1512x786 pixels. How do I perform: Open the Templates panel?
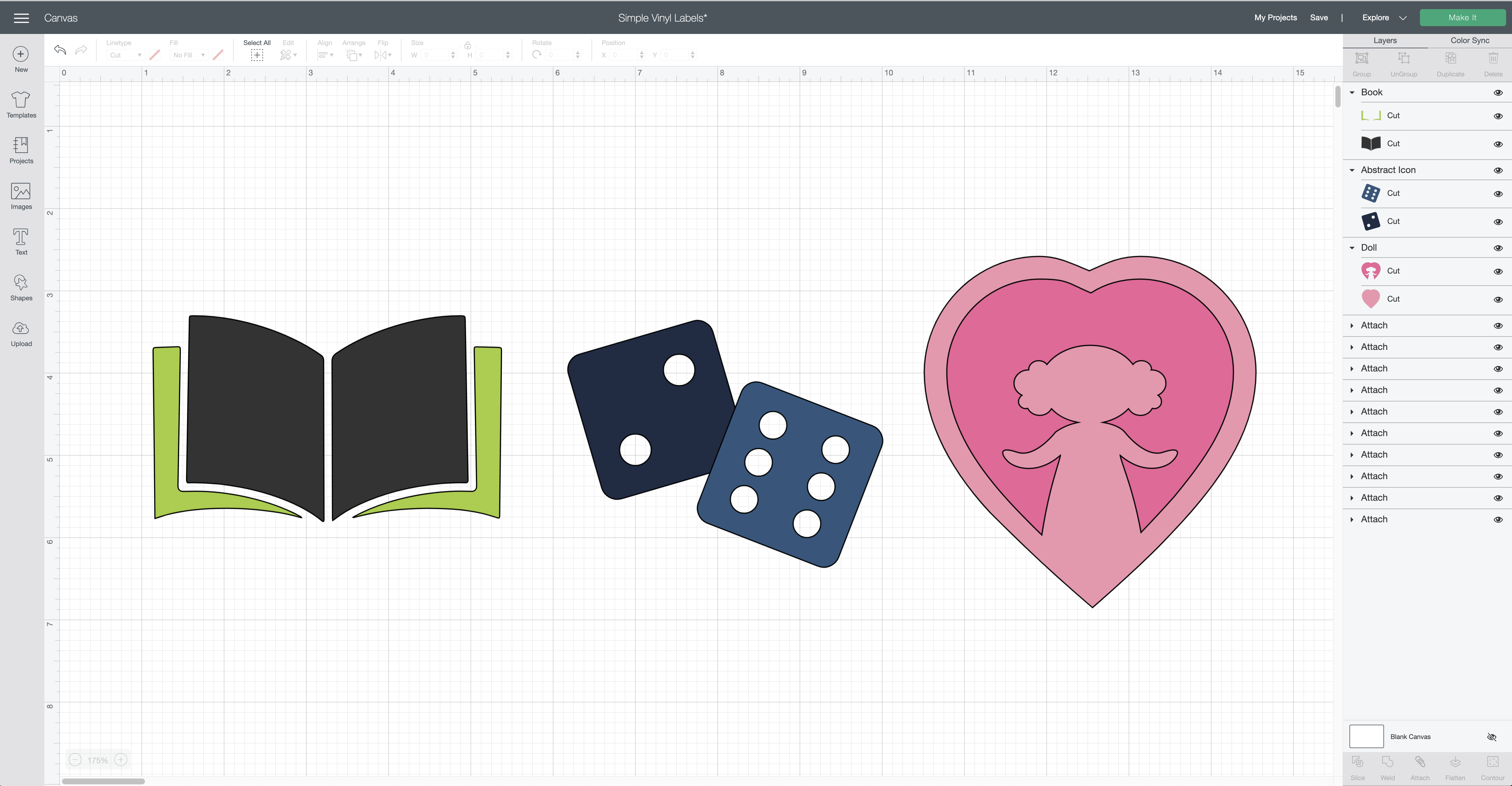point(21,104)
